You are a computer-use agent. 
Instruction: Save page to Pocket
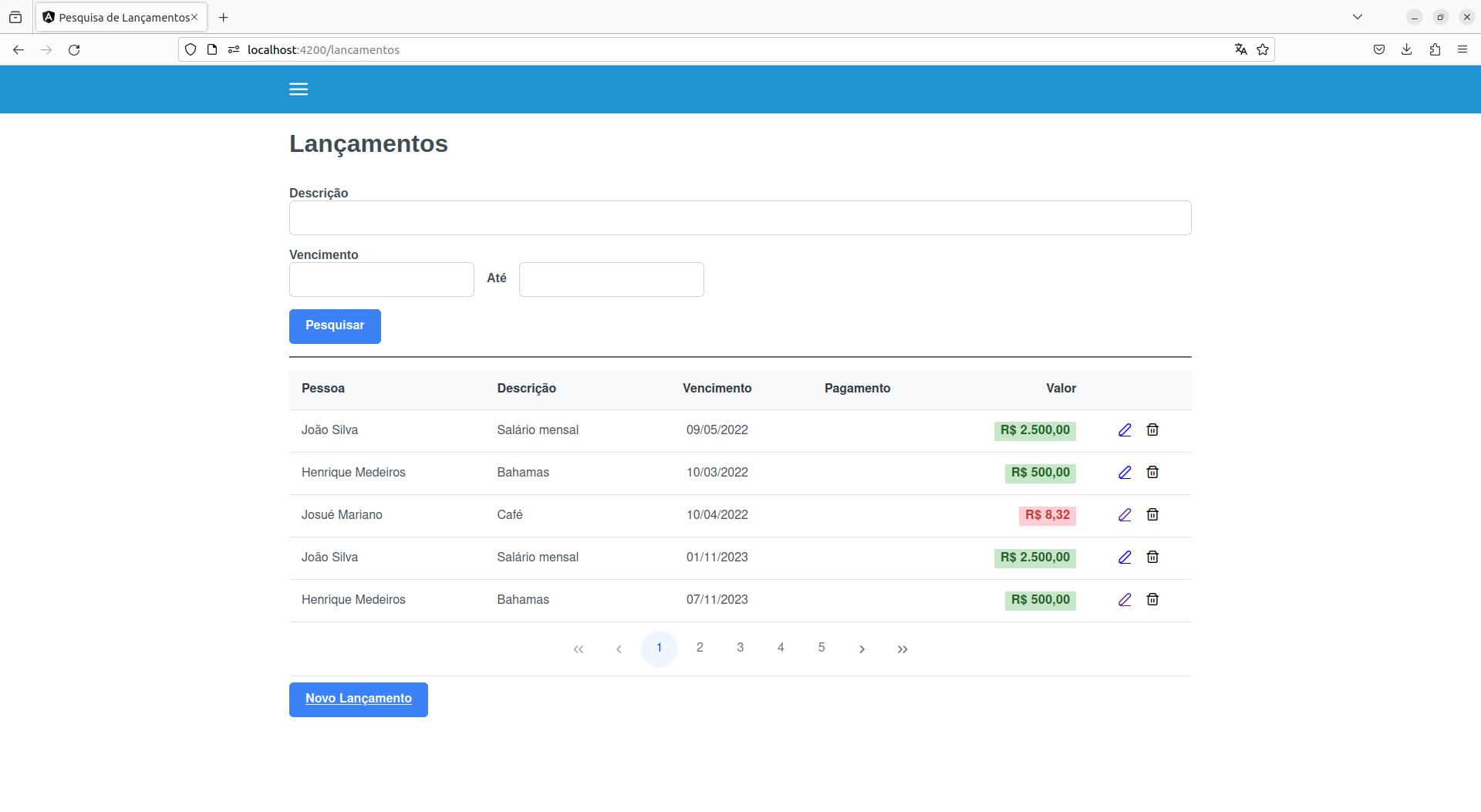pos(1379,50)
